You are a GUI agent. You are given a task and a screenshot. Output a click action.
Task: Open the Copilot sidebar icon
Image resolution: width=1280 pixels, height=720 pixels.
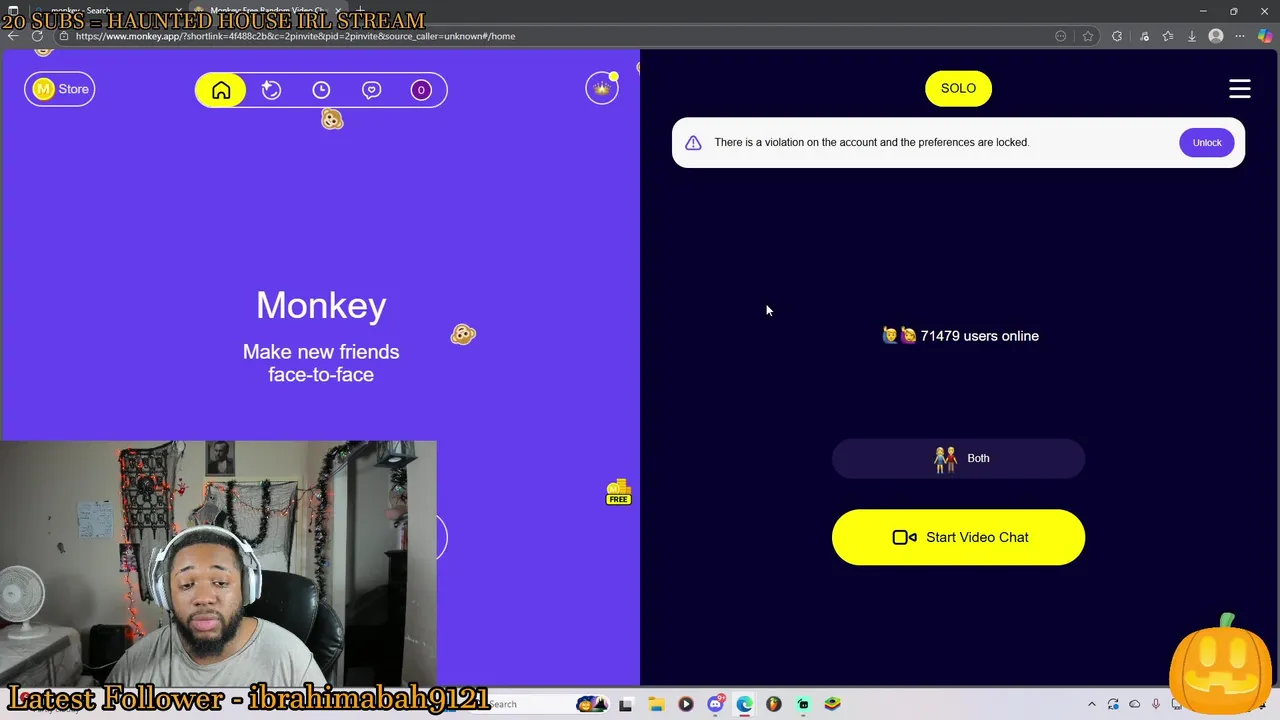pos(1265,36)
